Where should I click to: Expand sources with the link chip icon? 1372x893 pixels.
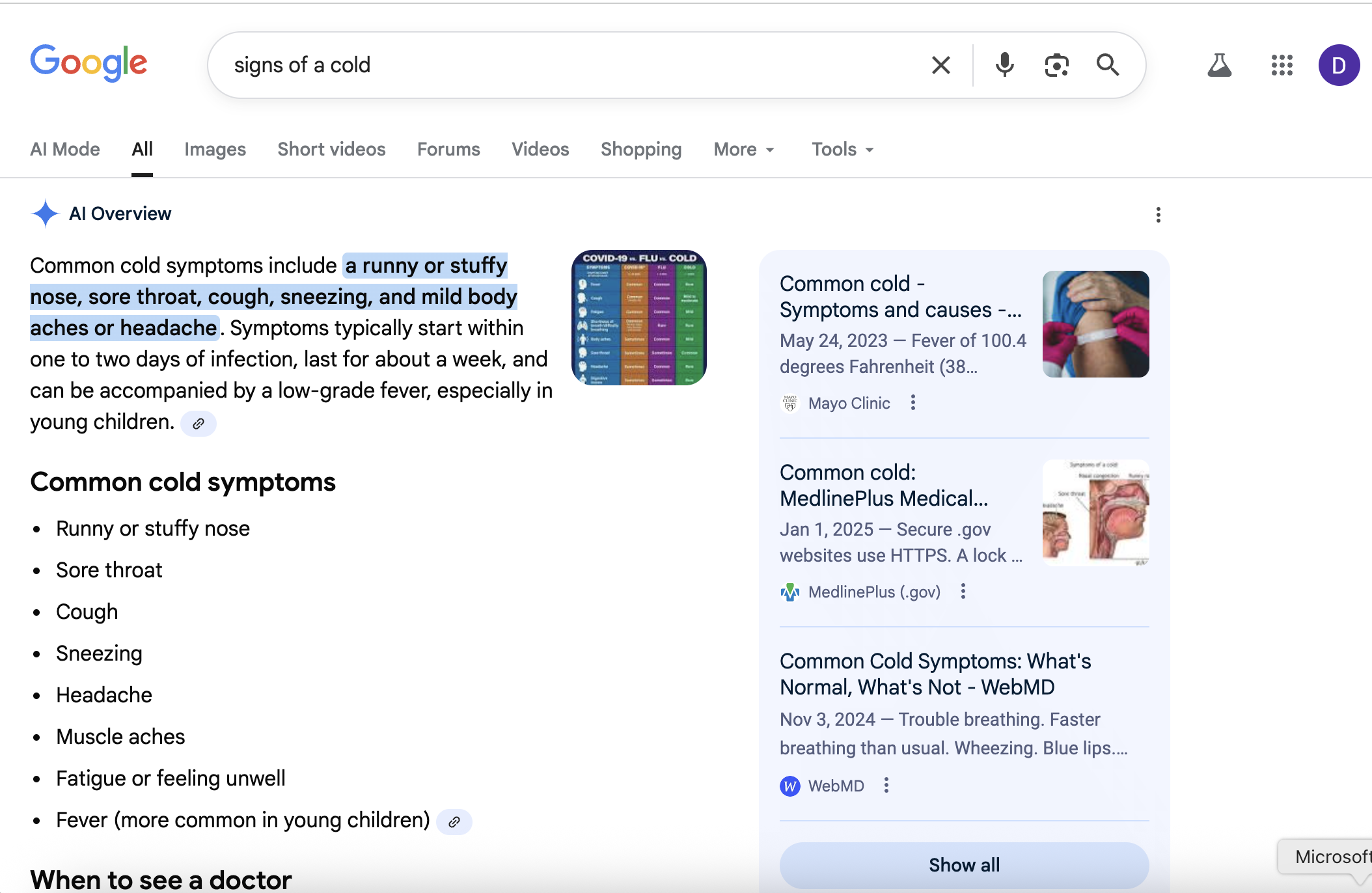[x=199, y=424]
